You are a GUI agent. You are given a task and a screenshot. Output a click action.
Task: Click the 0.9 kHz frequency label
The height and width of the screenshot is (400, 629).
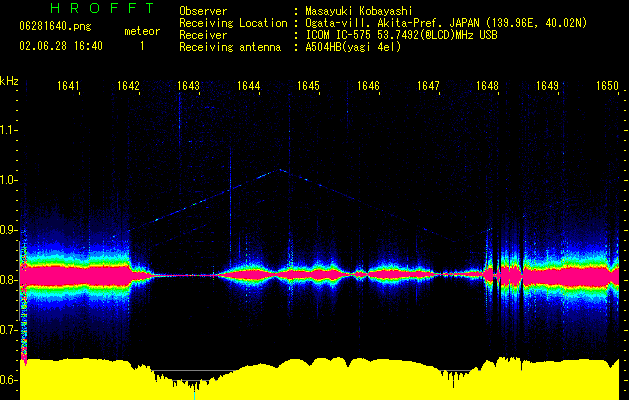9,230
